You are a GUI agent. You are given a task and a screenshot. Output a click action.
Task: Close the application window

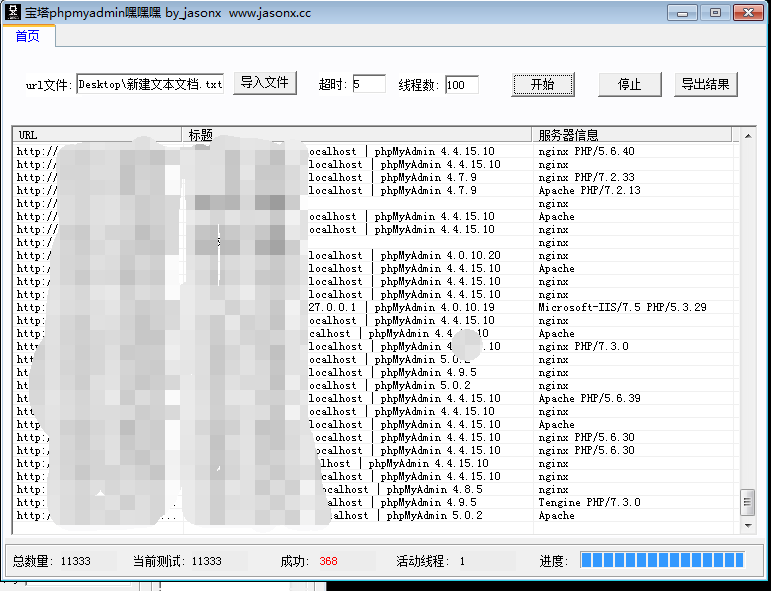click(x=747, y=13)
